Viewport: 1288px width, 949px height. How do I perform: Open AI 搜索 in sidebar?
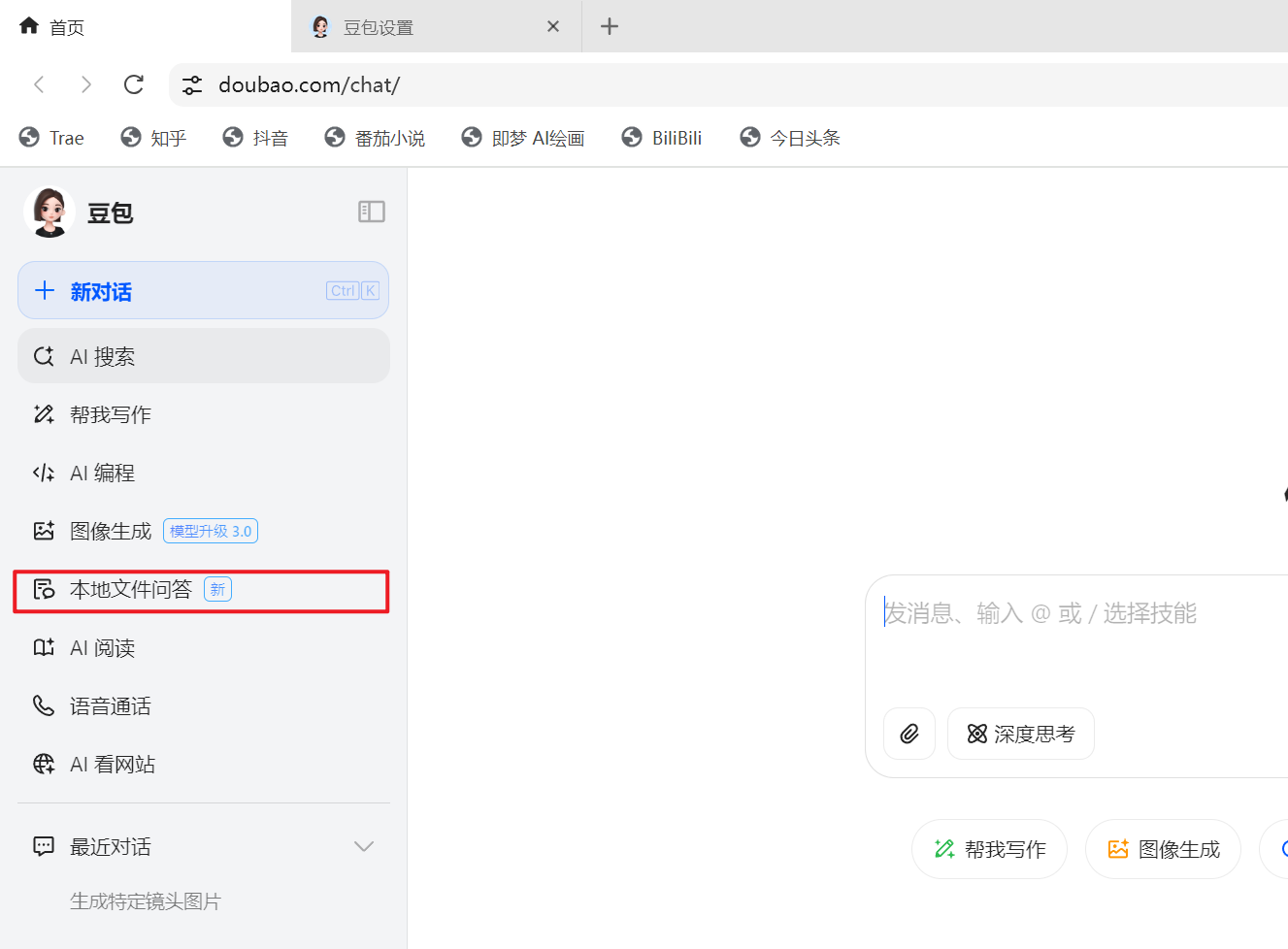(x=204, y=356)
